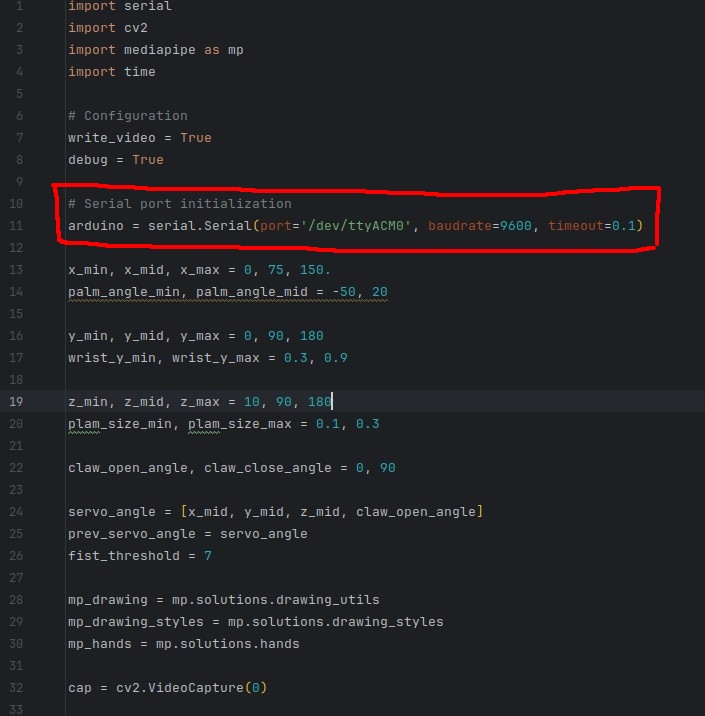The width and height of the screenshot is (705, 716).
Task: Click line number 24 in the gutter
Action: [16, 512]
